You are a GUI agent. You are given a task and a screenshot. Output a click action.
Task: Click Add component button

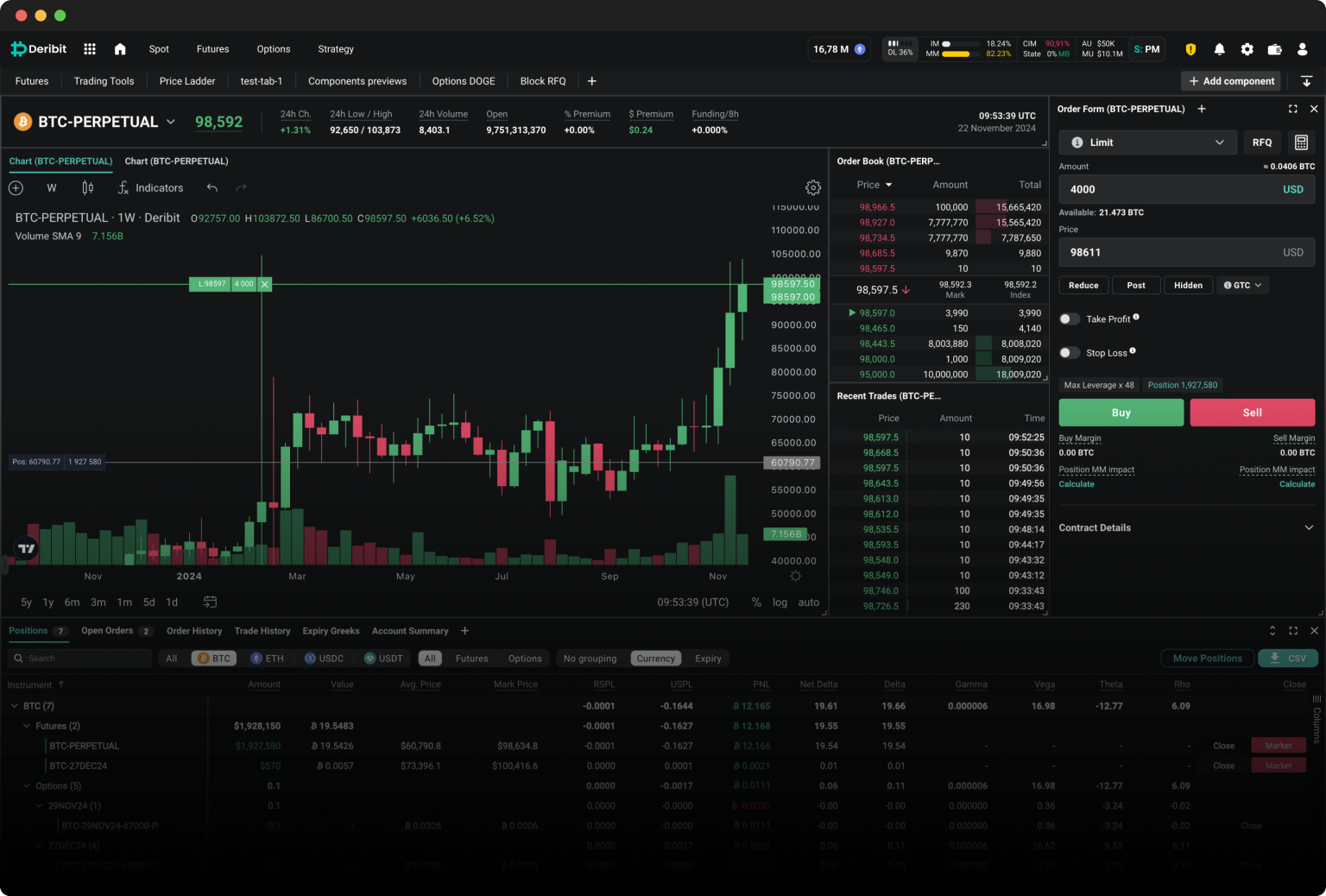coord(1232,81)
